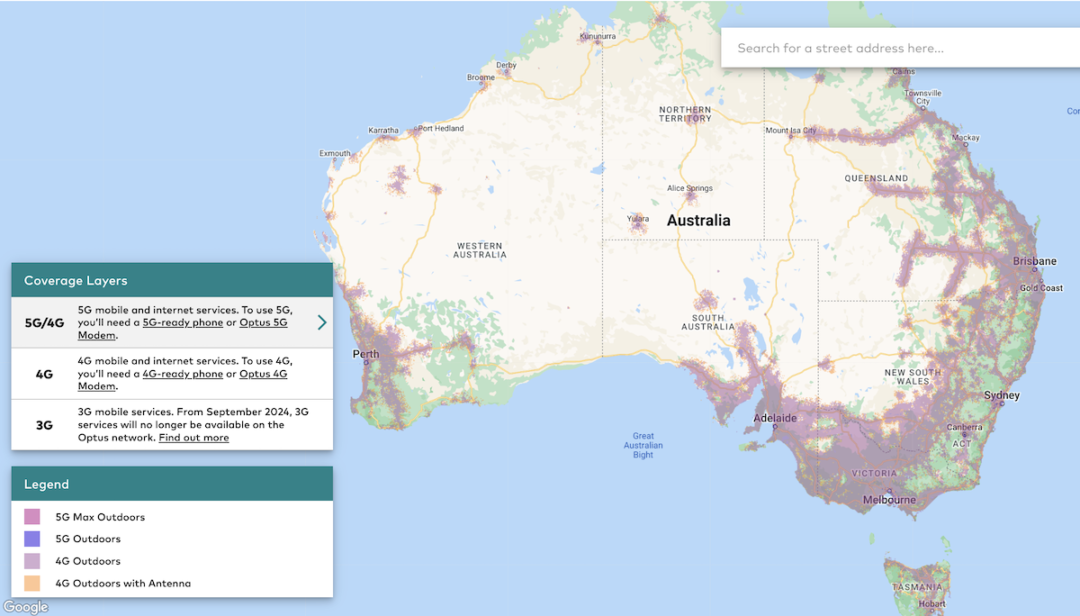The image size is (1080, 616).
Task: Click the Legend panel header
Action: (44, 483)
